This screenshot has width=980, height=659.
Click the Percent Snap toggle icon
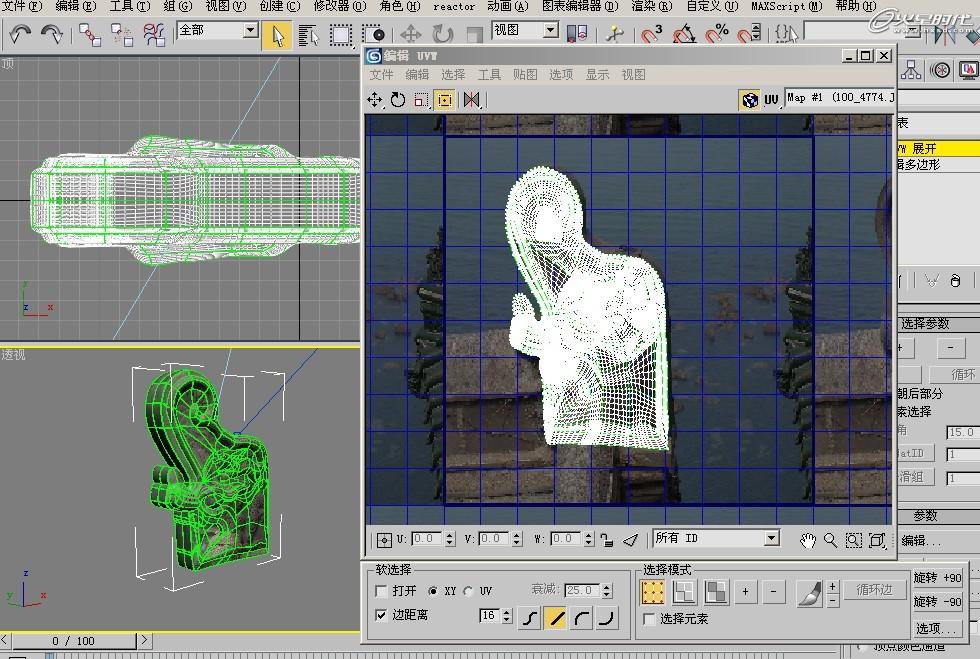(717, 33)
